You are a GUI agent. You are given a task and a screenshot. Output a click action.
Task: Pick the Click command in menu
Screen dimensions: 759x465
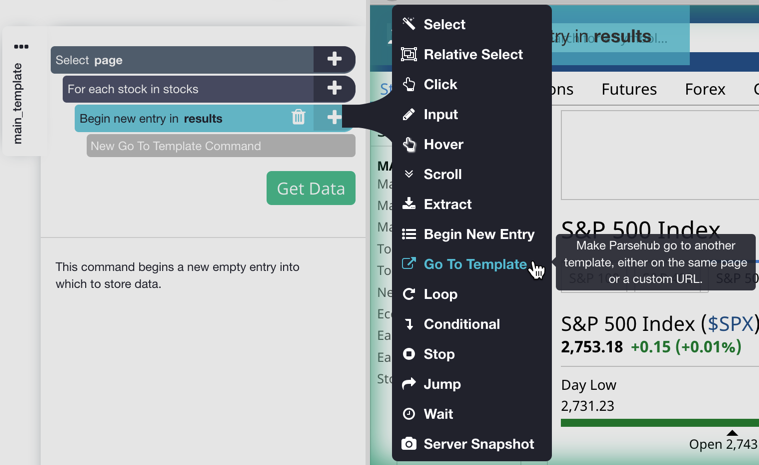[x=439, y=85]
